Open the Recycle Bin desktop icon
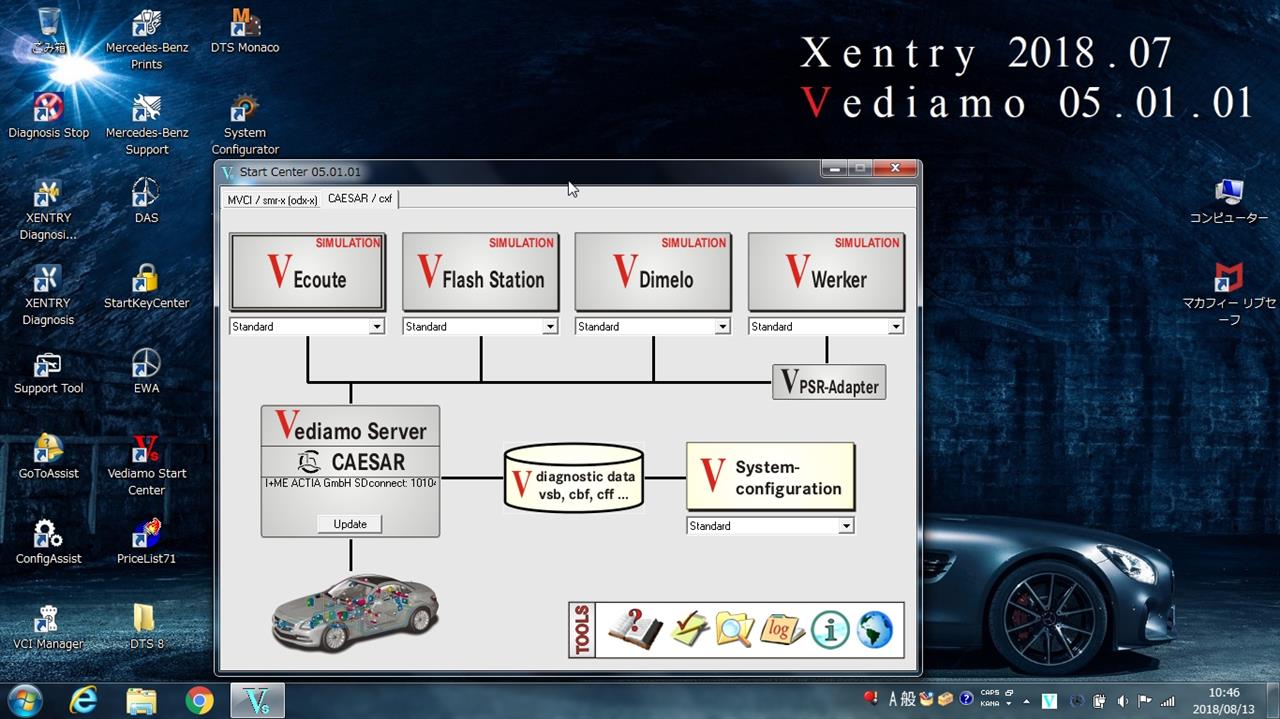Screen dimensions: 1280x719 (48, 31)
